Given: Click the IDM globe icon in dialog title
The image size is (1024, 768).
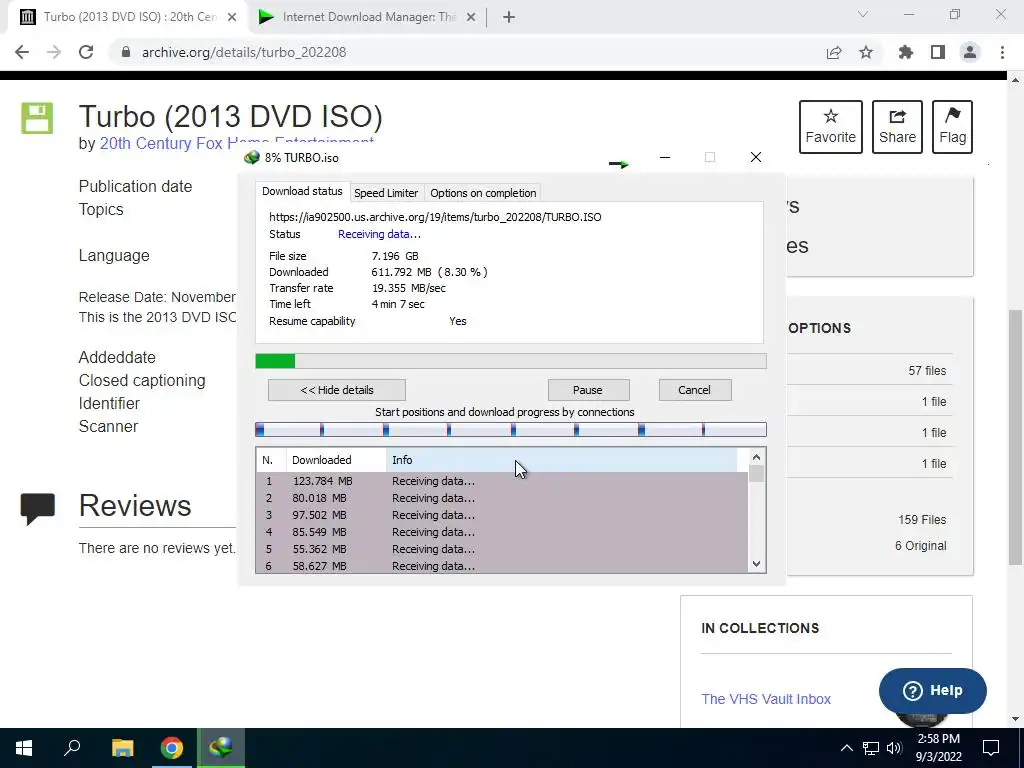Looking at the screenshot, I should click(252, 157).
